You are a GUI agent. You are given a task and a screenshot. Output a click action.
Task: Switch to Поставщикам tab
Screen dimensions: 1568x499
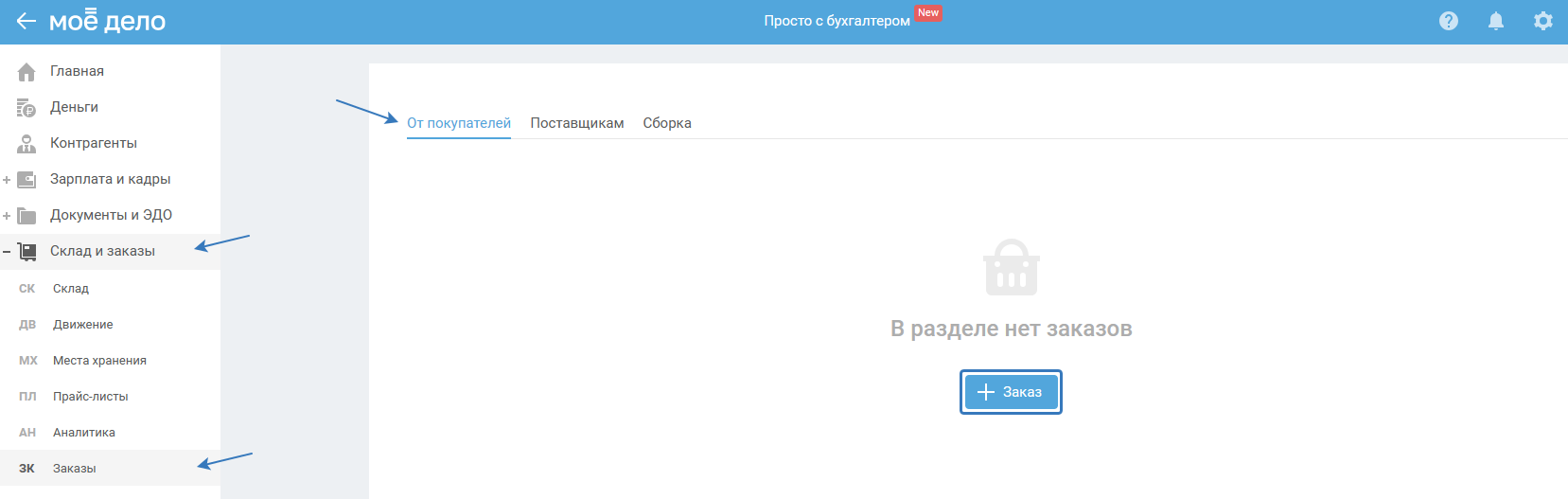577,123
